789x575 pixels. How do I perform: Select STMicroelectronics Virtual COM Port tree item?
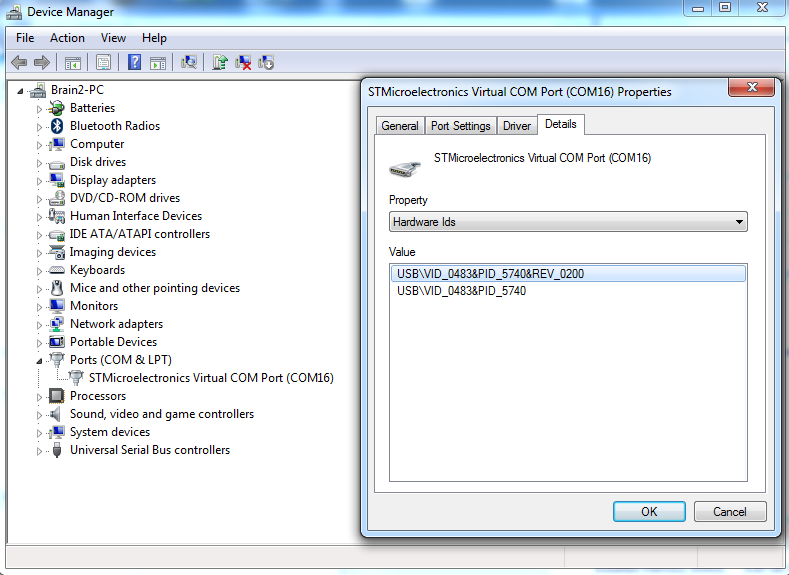pos(211,378)
